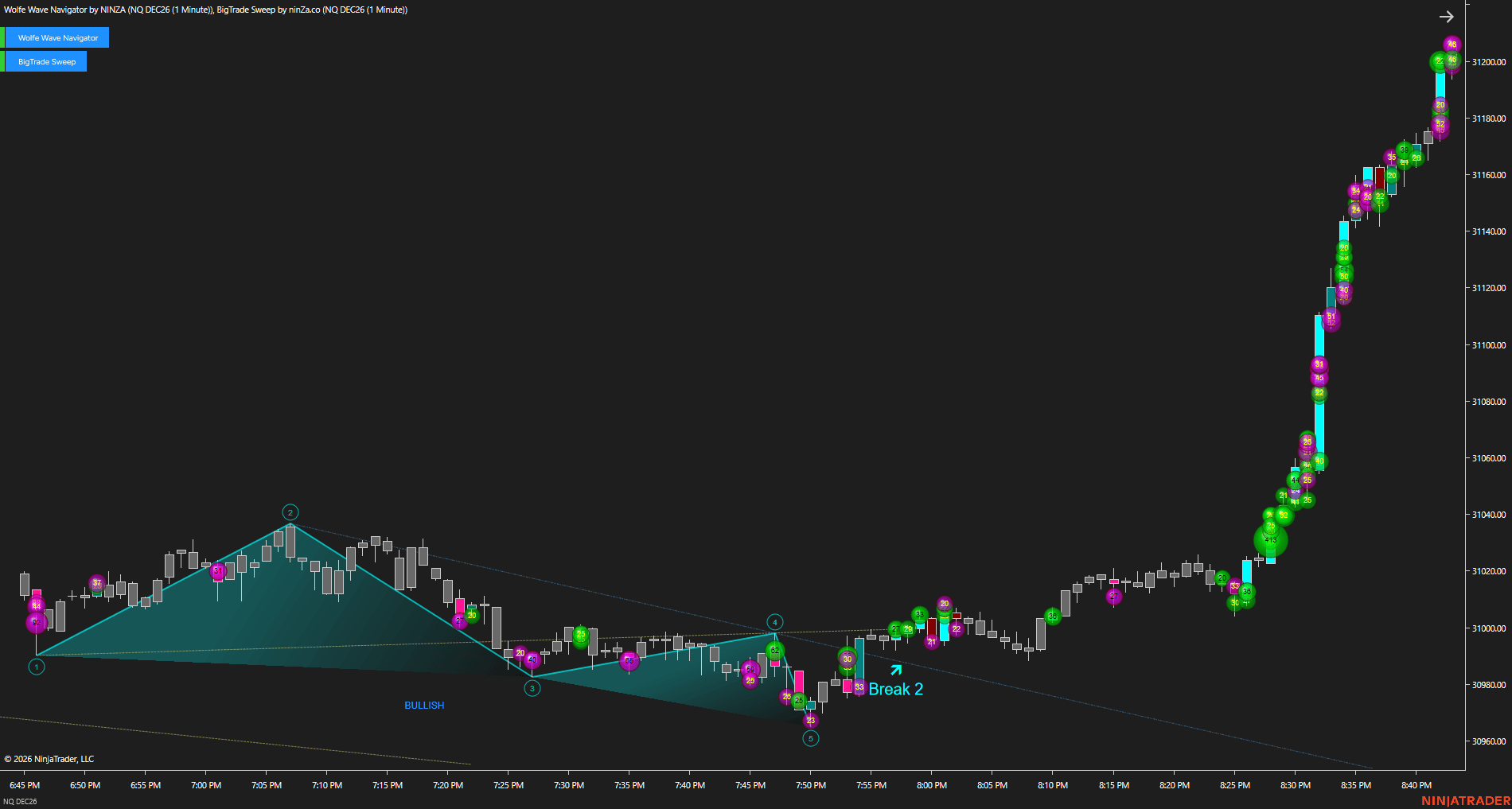Click the 31000.00 price axis label
This screenshot has width=1512, height=809.
(x=1489, y=628)
